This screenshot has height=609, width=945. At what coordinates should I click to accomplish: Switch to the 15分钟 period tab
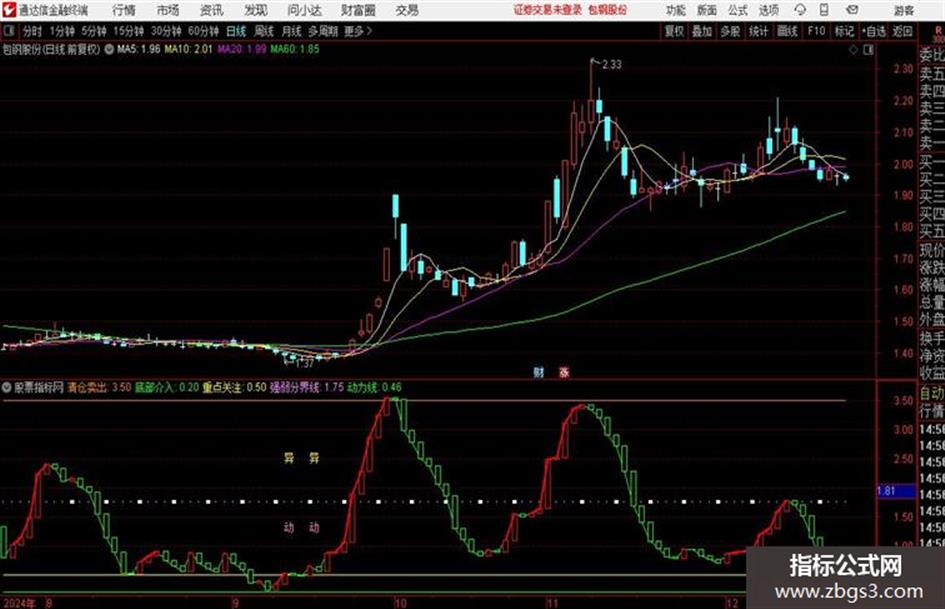click(x=129, y=31)
